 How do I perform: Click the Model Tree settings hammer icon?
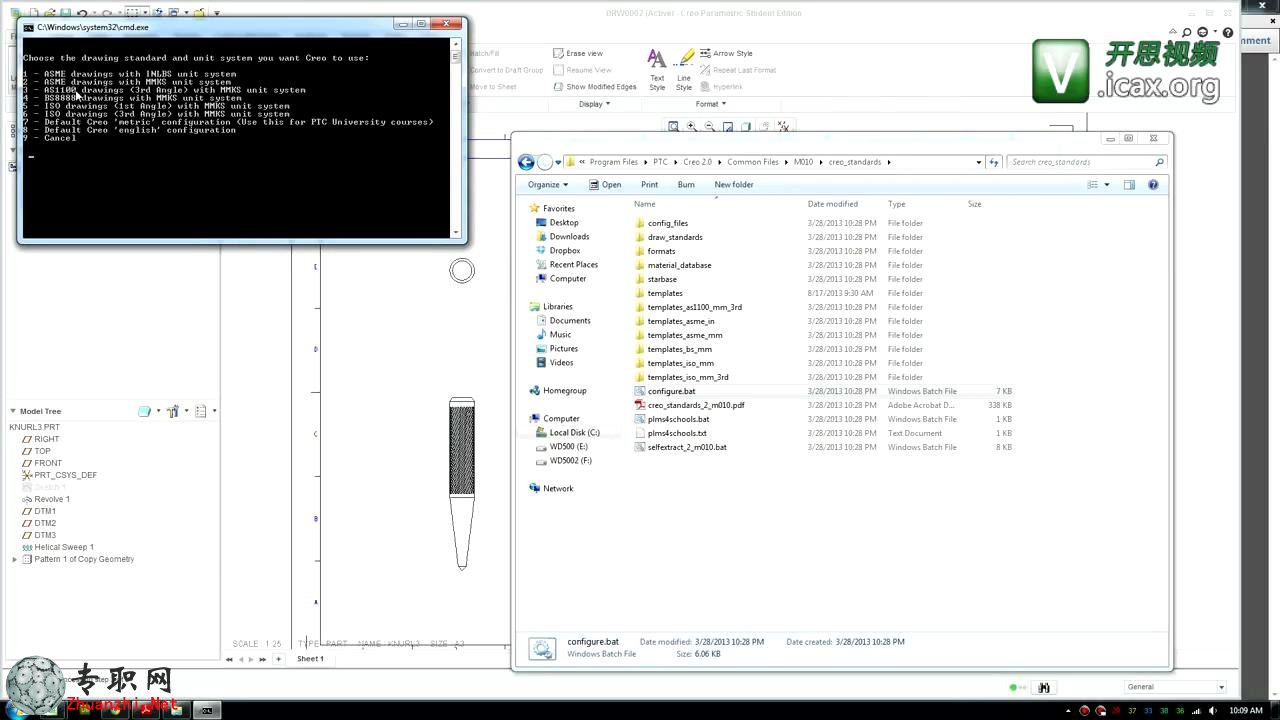tap(173, 411)
